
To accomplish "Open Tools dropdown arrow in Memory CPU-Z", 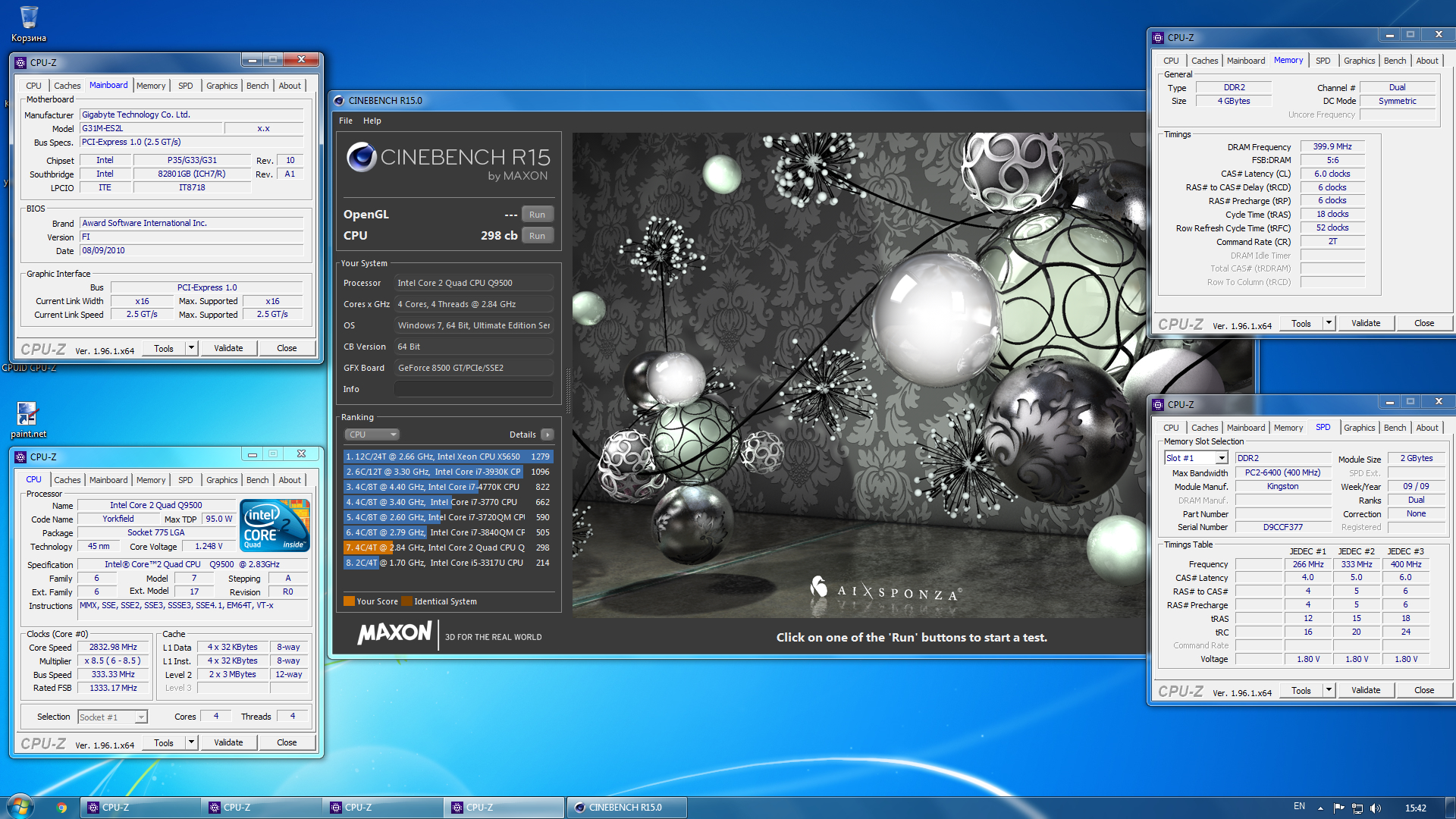I will click(x=1329, y=323).
